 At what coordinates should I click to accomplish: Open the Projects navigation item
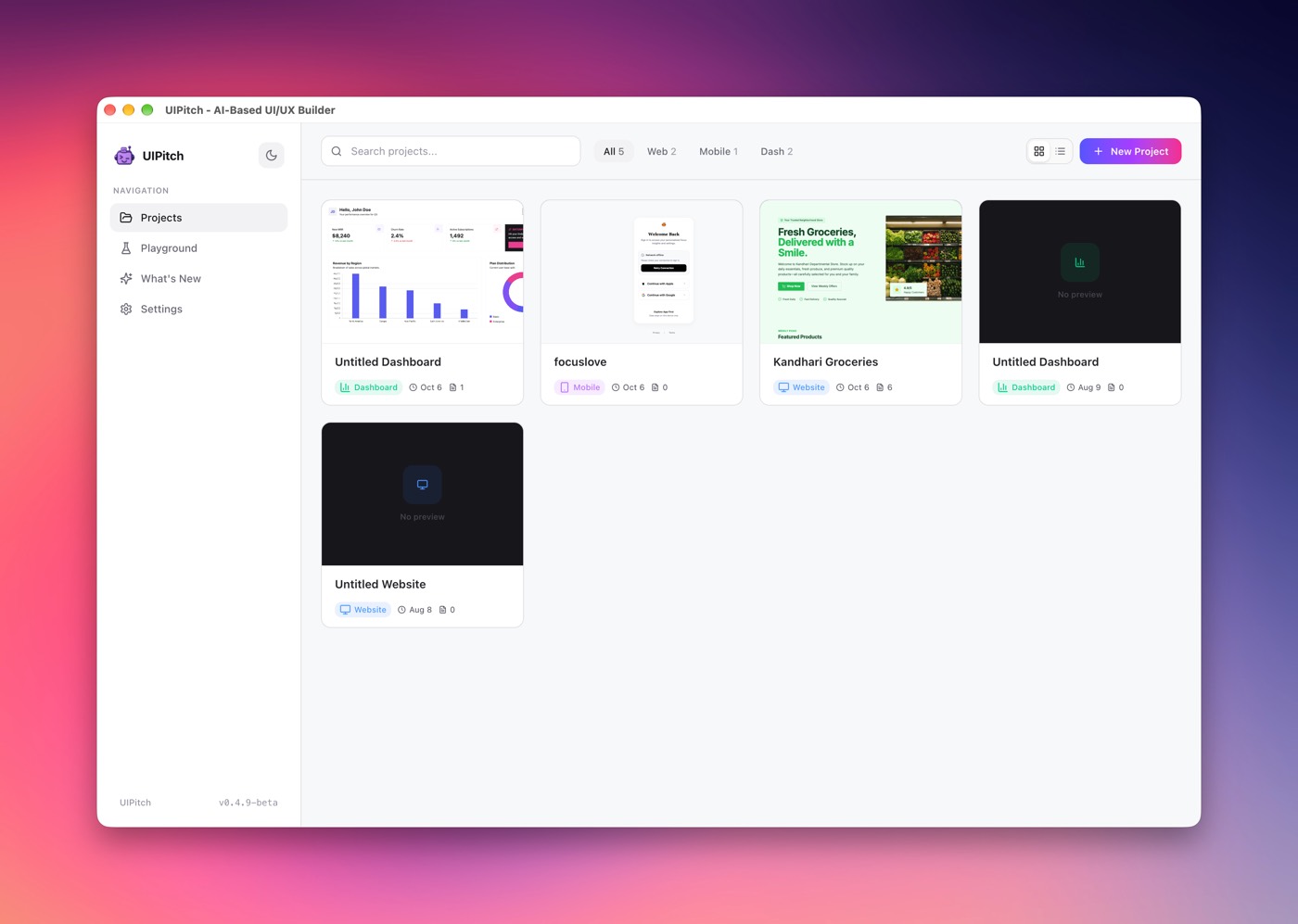click(198, 218)
